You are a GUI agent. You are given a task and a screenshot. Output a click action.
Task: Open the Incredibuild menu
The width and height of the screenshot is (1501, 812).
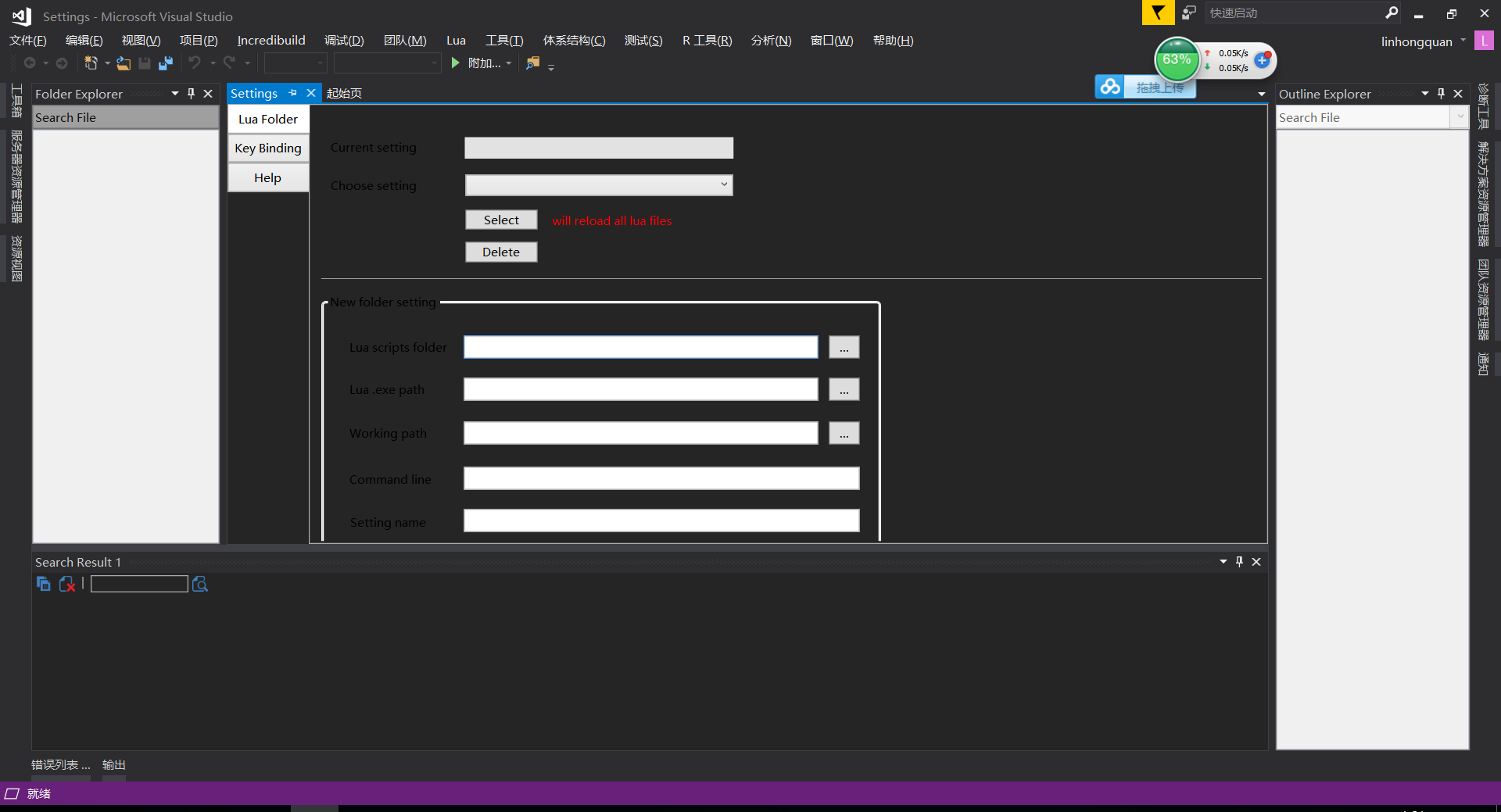click(271, 41)
